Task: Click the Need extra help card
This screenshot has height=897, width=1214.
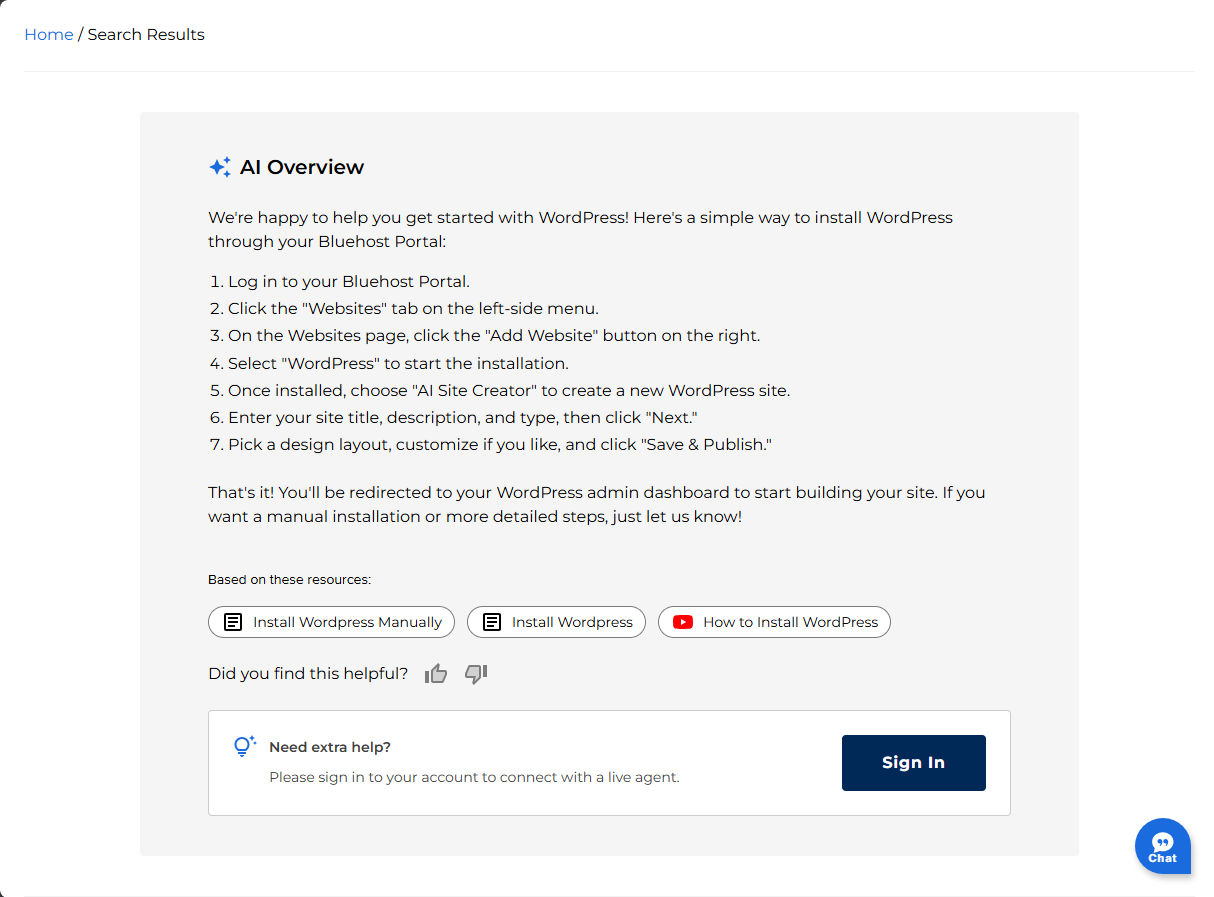Action: click(609, 762)
